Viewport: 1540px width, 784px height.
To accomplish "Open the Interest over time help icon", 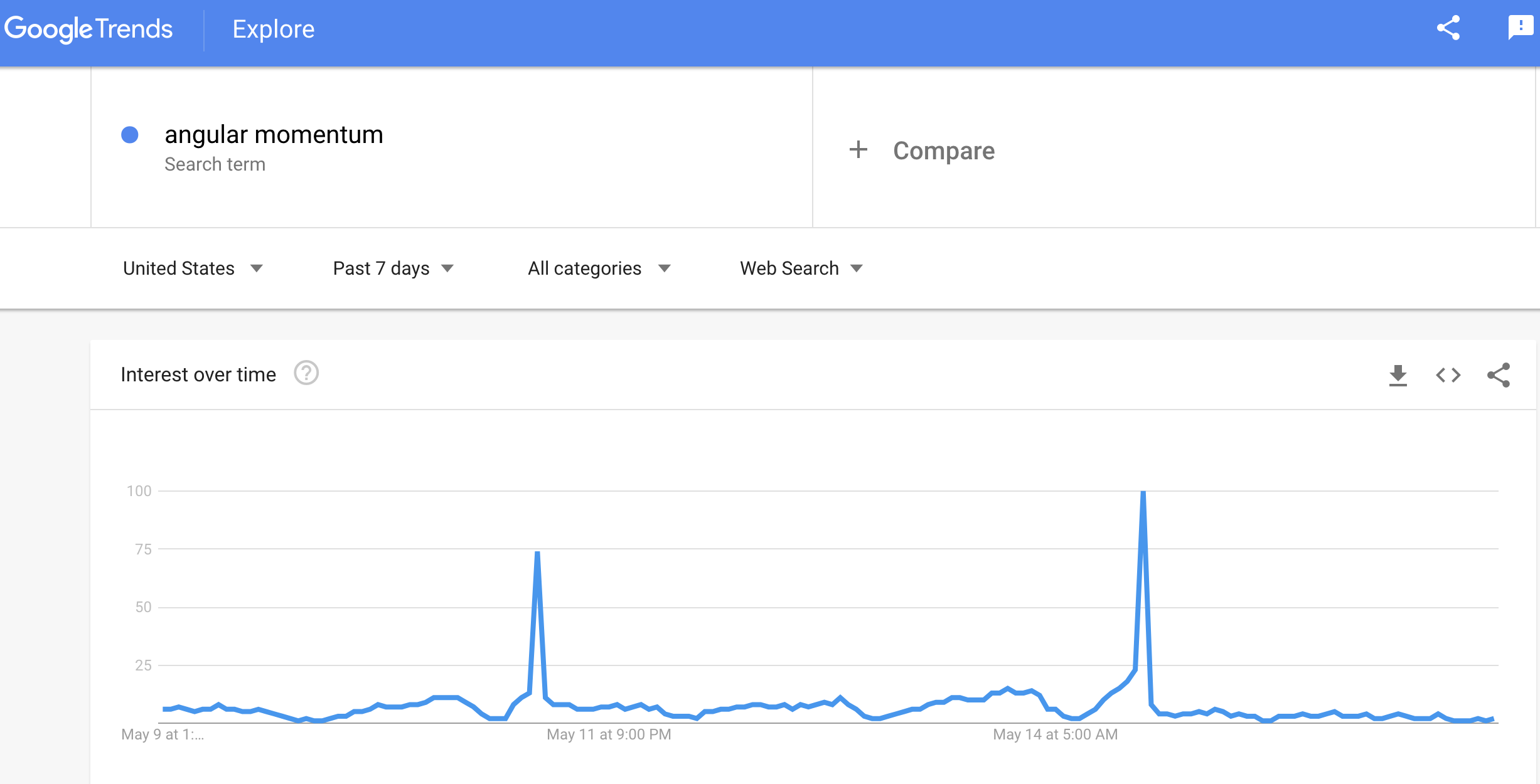I will point(306,374).
